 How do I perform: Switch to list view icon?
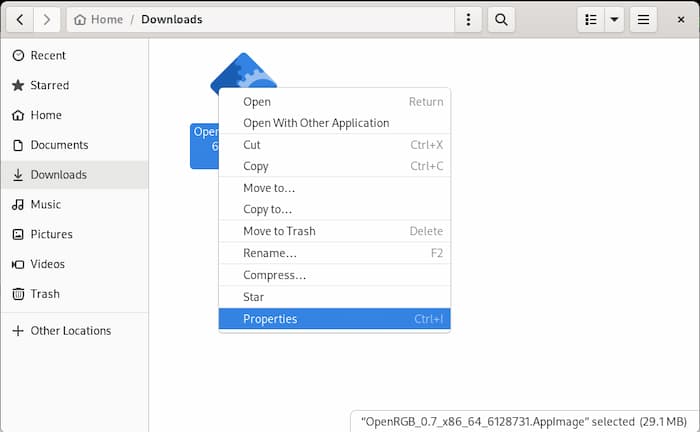[x=591, y=20]
